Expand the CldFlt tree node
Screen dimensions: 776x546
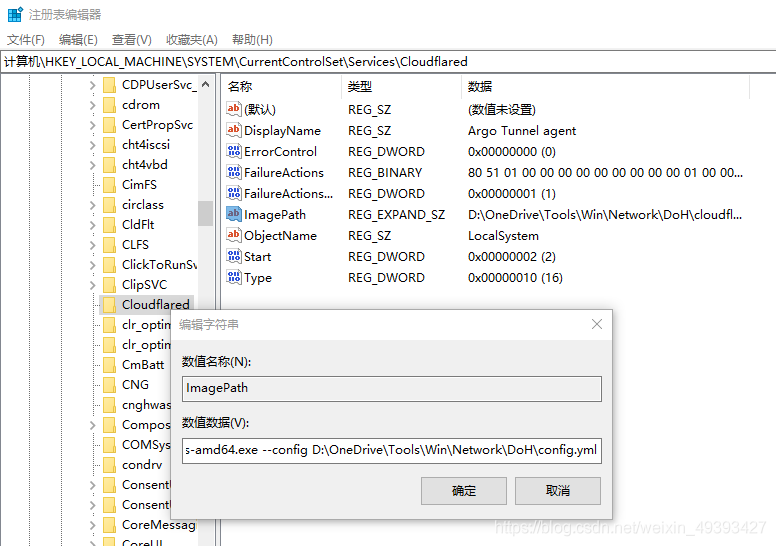click(x=93, y=225)
